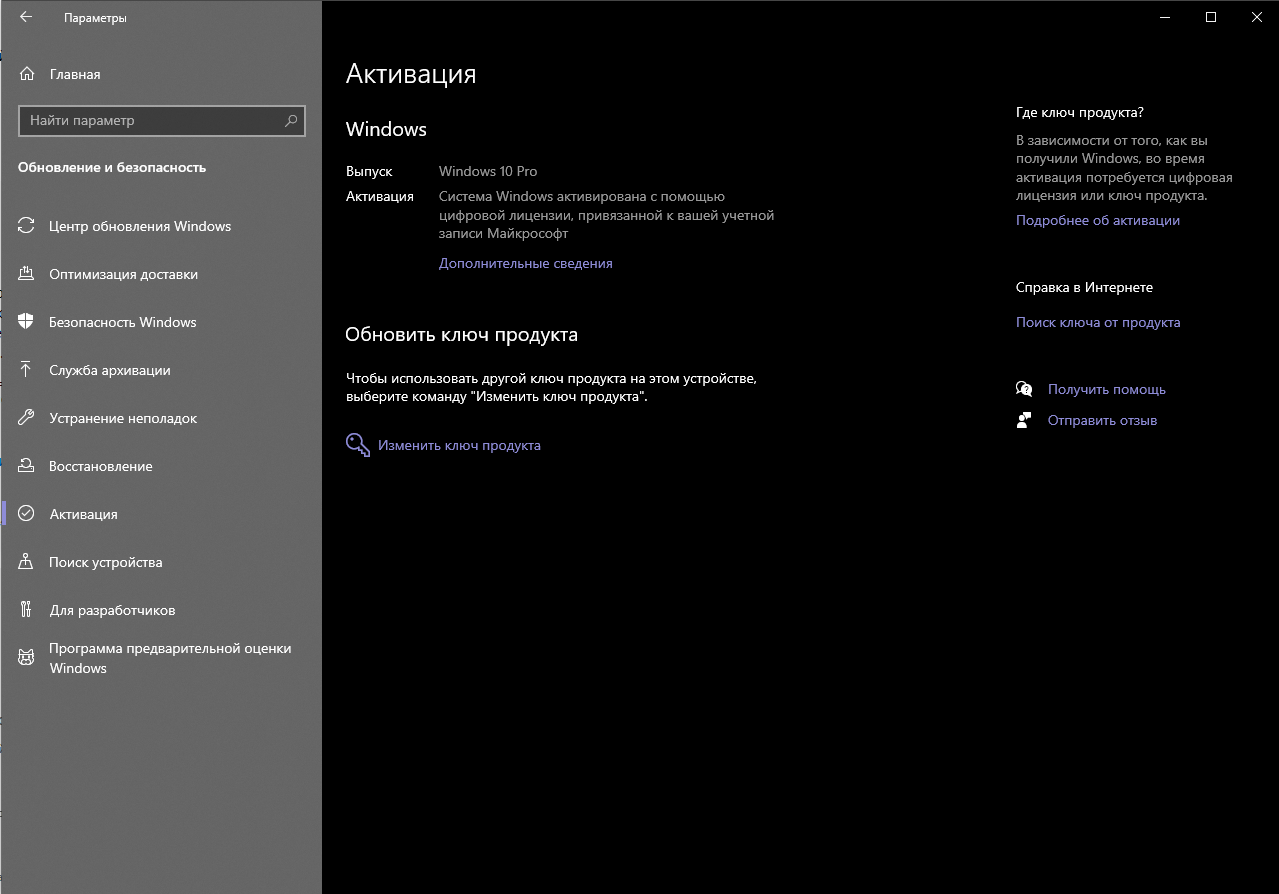
Task: Click the Поиск устройства person icon
Action: pyautogui.click(x=27, y=562)
